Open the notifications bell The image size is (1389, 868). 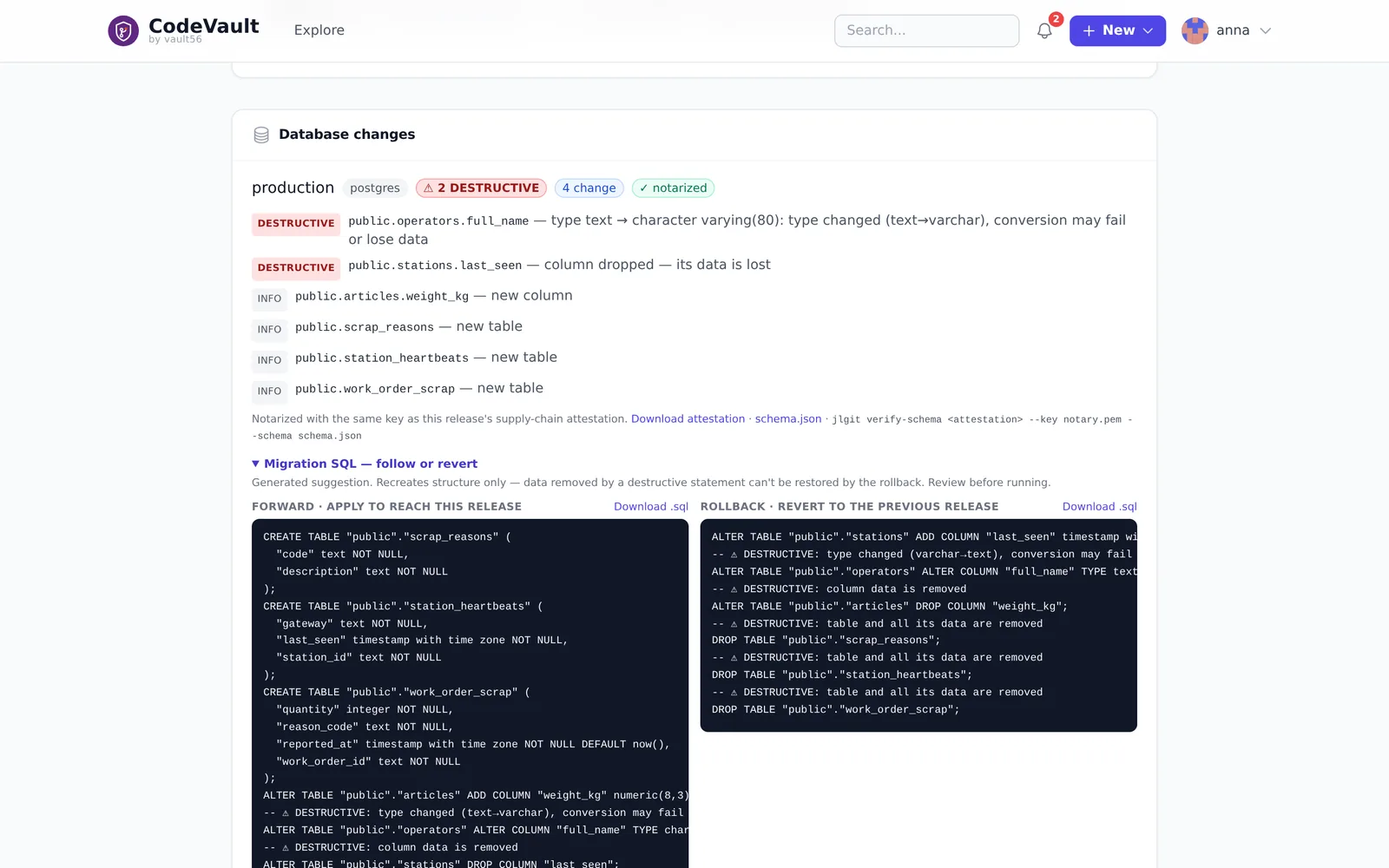(x=1044, y=30)
